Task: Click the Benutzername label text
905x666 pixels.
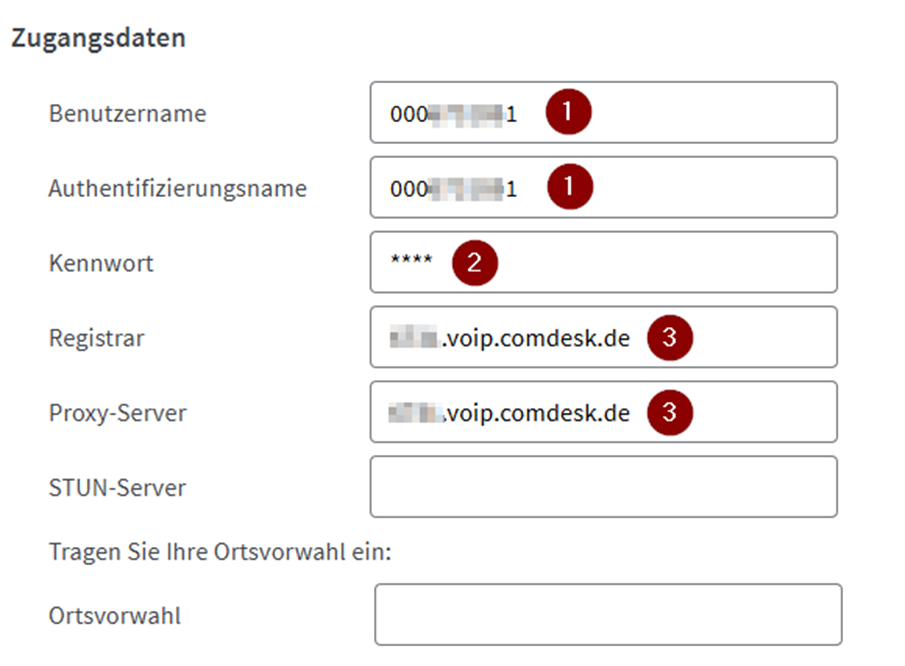Action: [127, 113]
